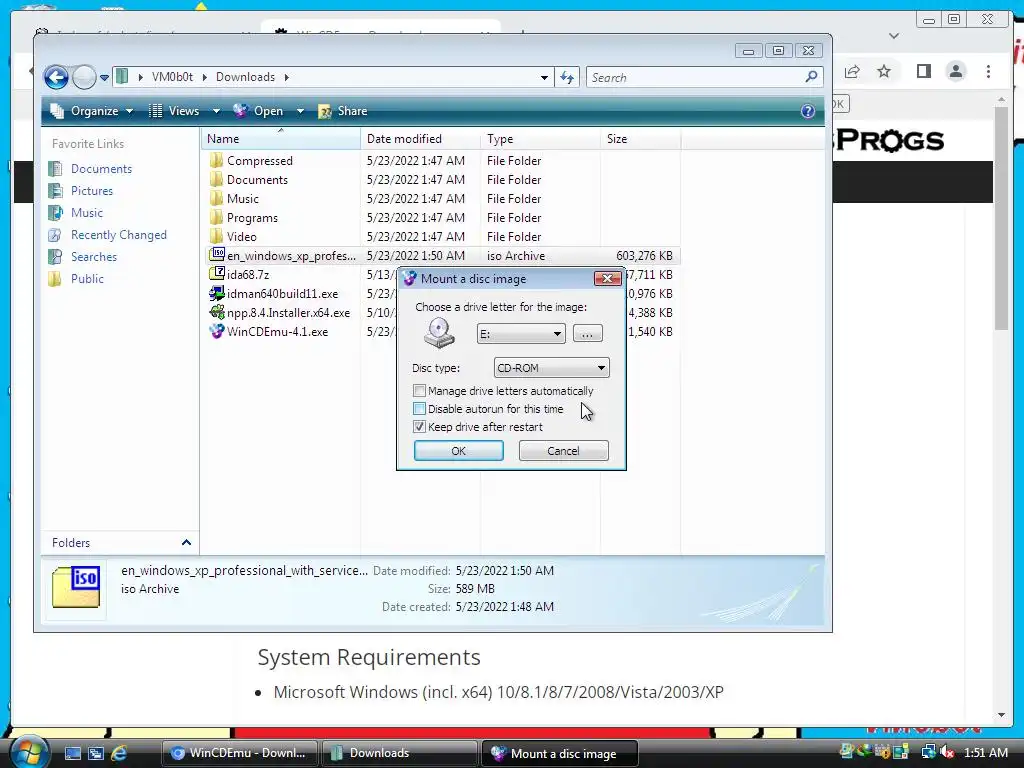The image size is (1024, 768).
Task: Expand the address bar history dropdown
Action: point(544,78)
